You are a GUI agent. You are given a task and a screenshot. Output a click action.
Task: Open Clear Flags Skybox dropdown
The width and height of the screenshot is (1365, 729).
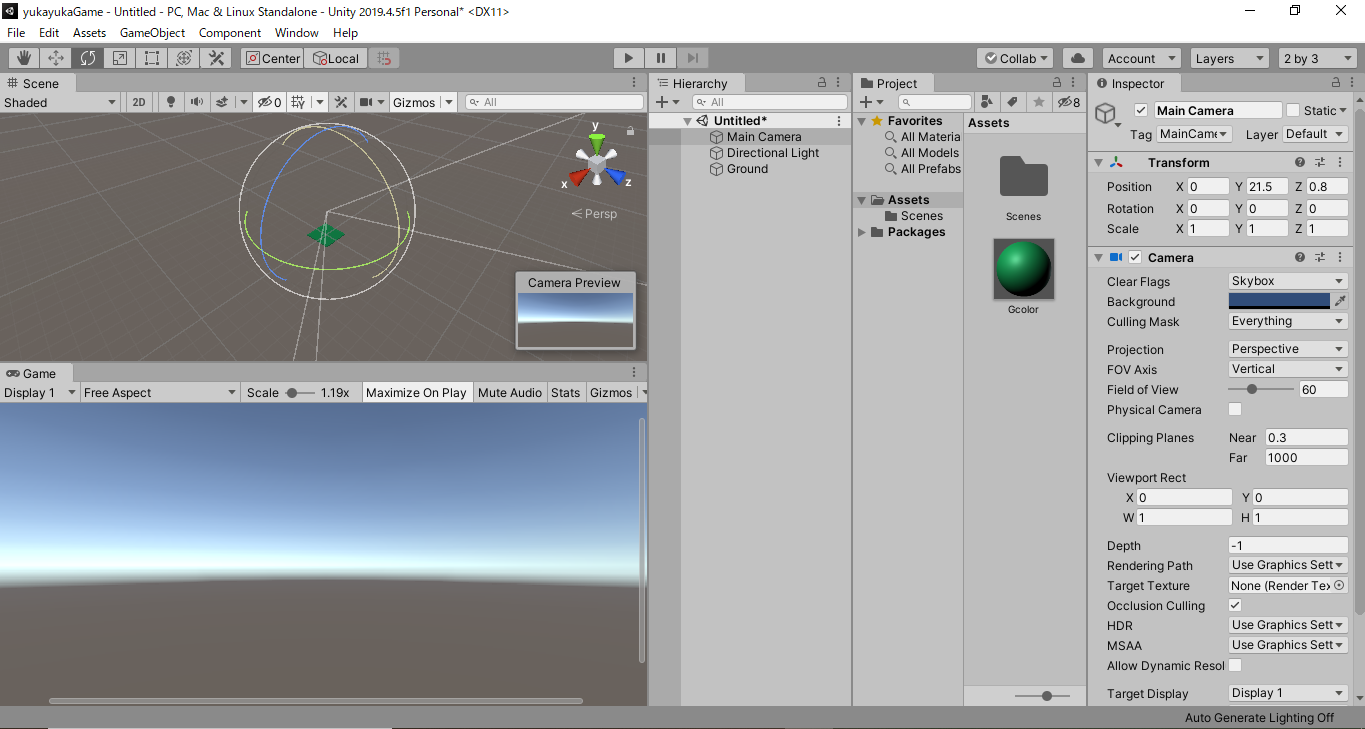click(1288, 281)
